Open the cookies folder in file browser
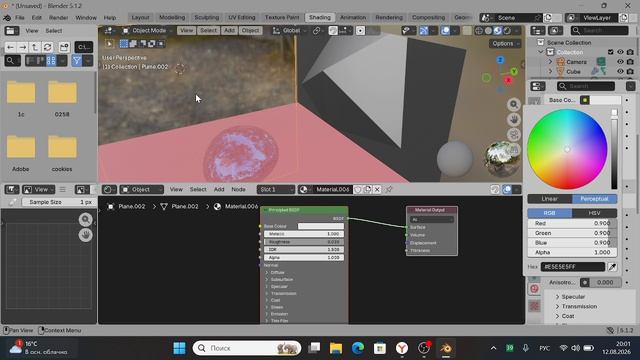This screenshot has height=360, width=640. (x=62, y=153)
